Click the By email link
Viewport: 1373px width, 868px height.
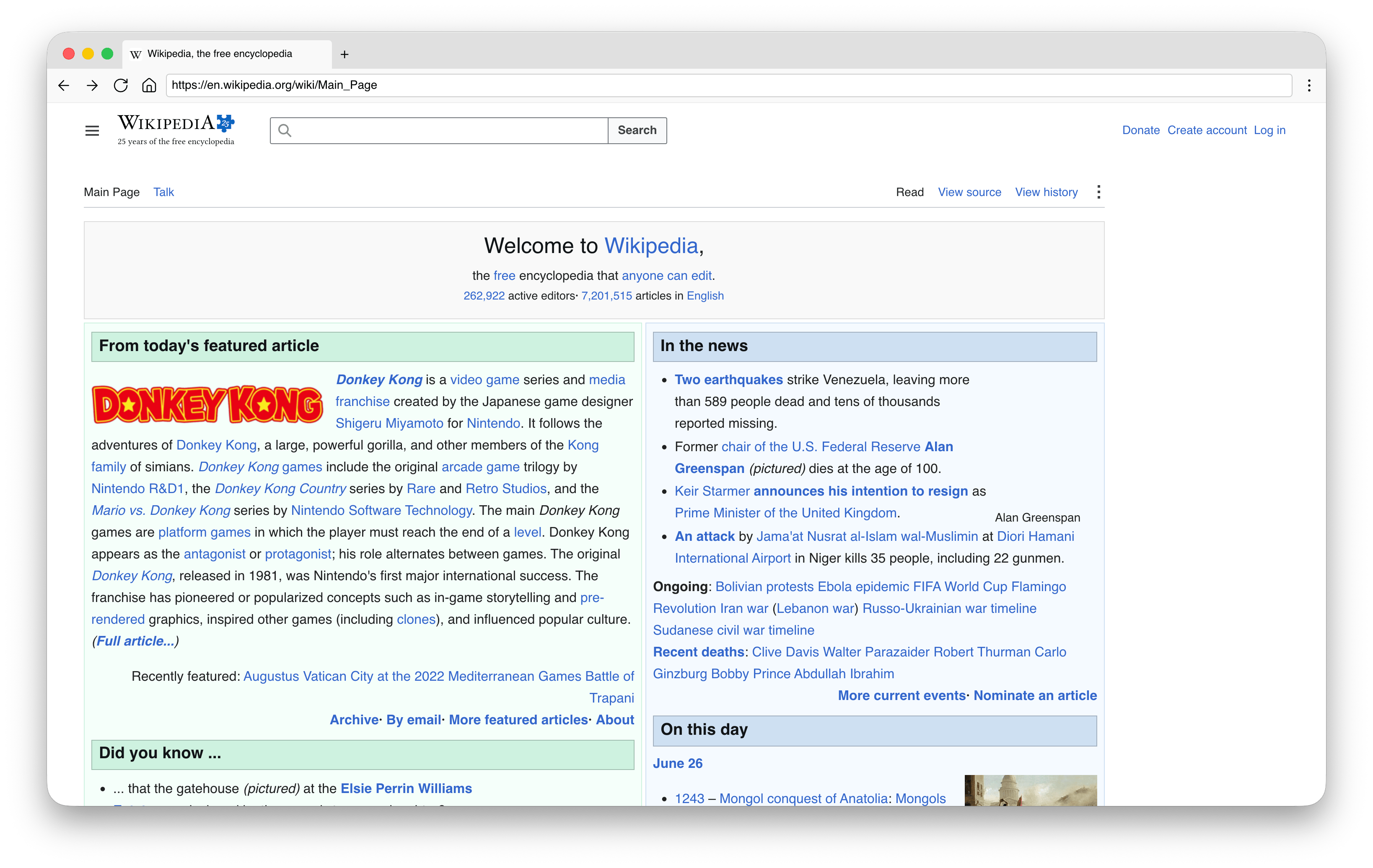coord(414,720)
